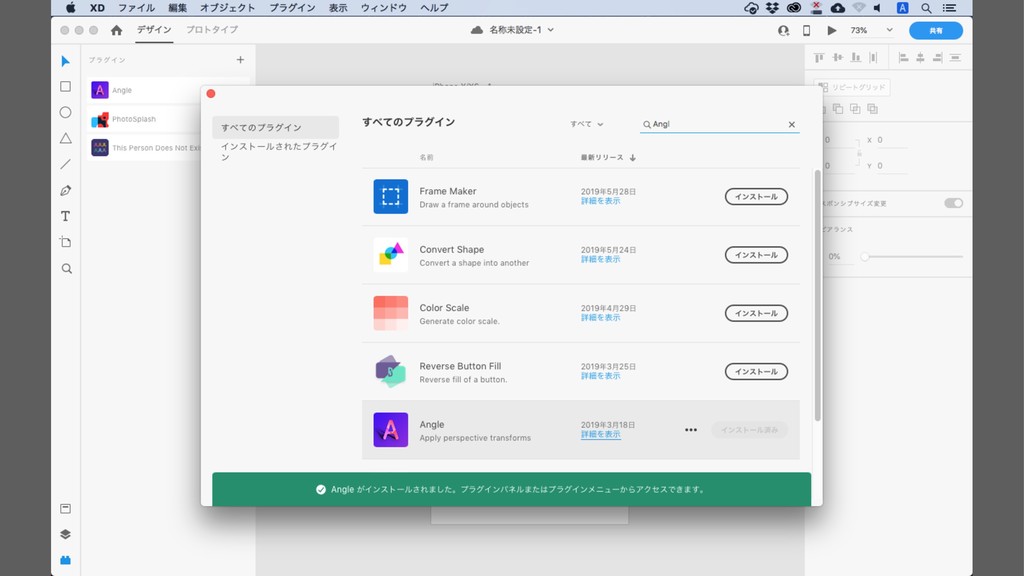Click Reverse Button Fill plugin icon
Image resolution: width=1024 pixels, height=576 pixels.
click(391, 371)
